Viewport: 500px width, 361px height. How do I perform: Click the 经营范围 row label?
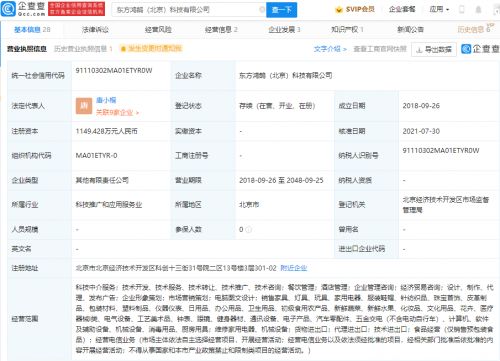tap(25, 319)
